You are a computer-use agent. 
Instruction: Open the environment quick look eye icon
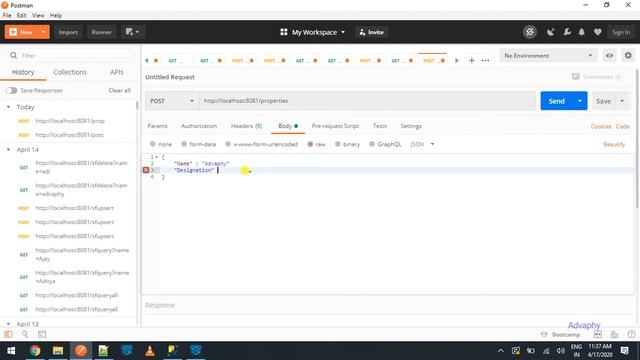tap(609, 56)
